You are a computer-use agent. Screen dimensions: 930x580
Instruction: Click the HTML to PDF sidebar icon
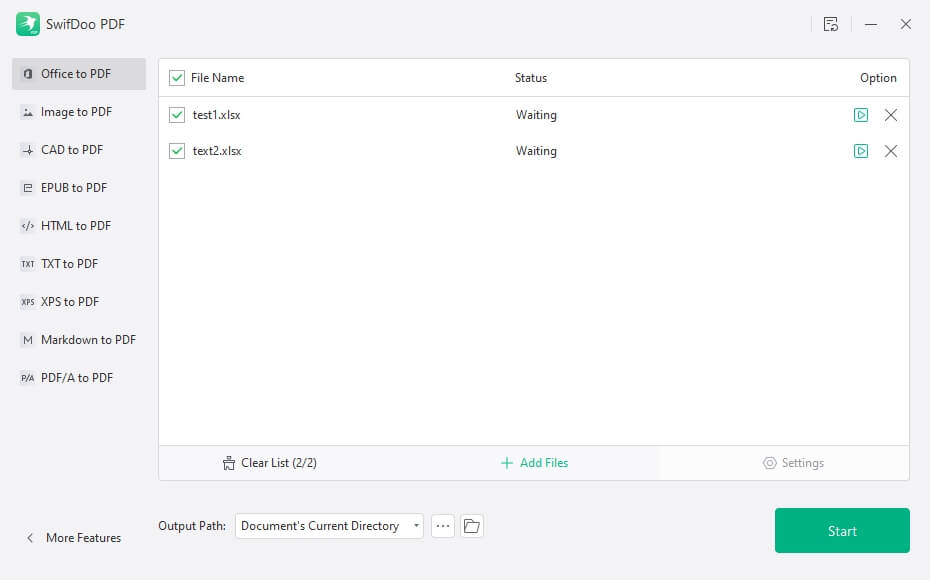pos(27,226)
